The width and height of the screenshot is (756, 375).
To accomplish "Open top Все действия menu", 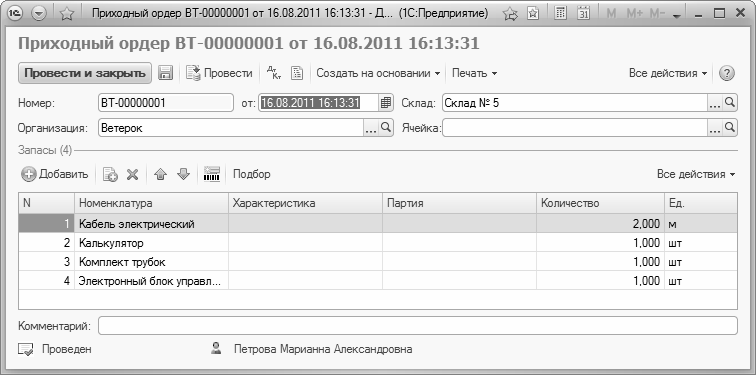I will click(668, 73).
